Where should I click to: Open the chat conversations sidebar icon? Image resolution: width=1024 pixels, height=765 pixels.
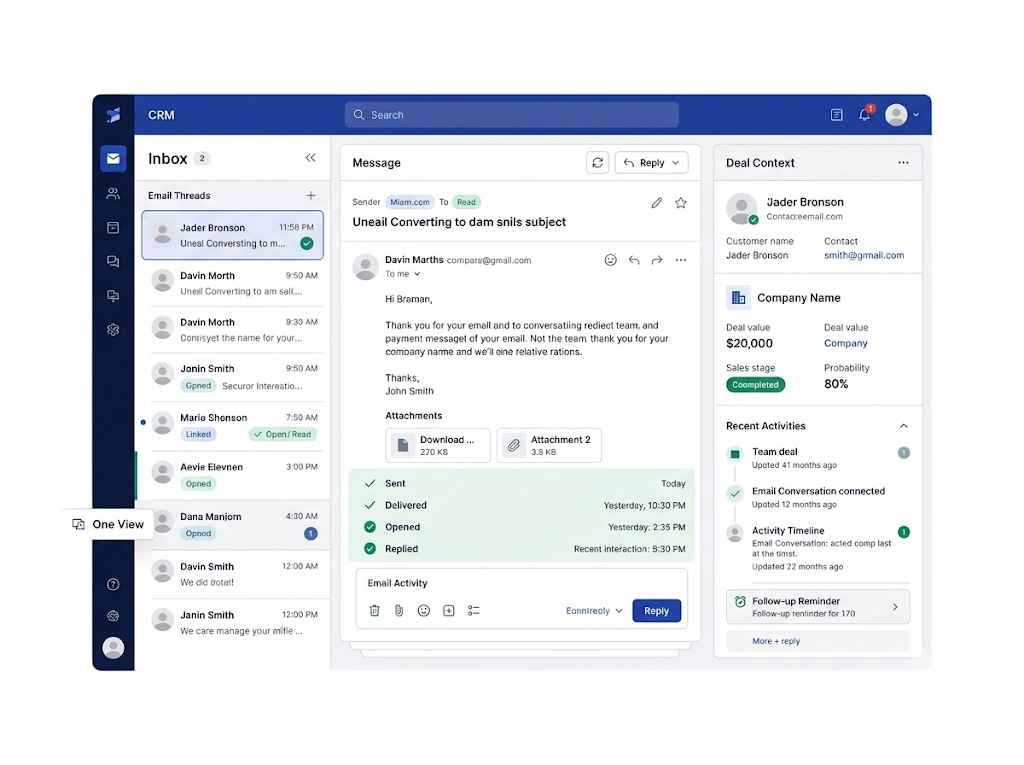(x=113, y=261)
